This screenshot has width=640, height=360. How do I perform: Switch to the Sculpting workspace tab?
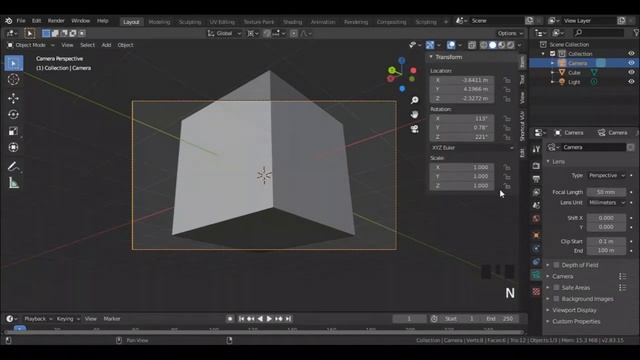click(190, 22)
